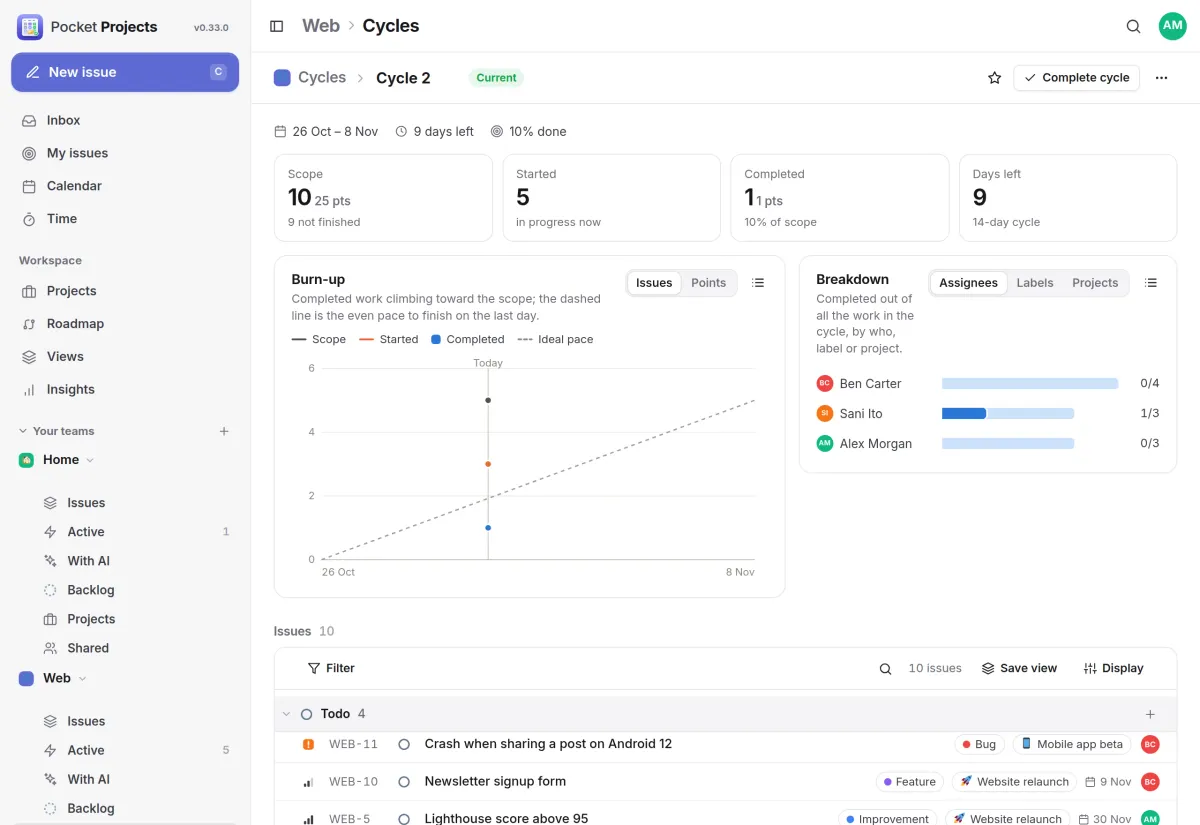Open the AM user avatar menu
This screenshot has height=825, width=1200.
tap(1172, 26)
